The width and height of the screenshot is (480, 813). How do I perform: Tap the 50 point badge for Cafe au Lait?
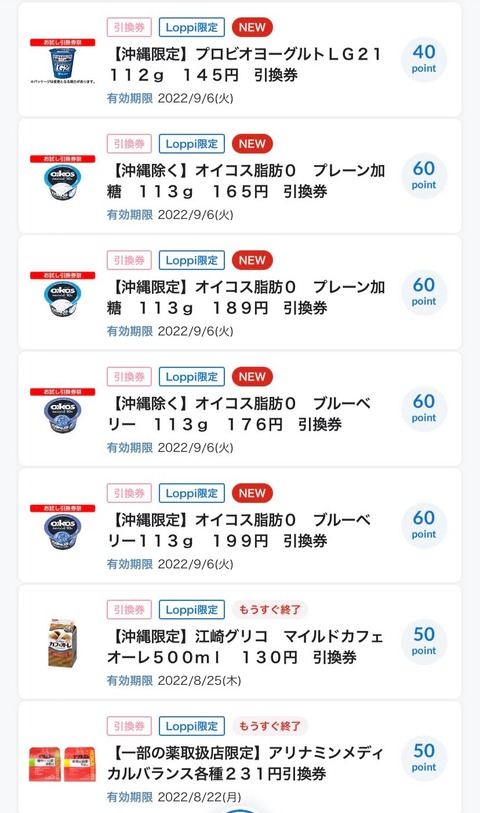423,642
